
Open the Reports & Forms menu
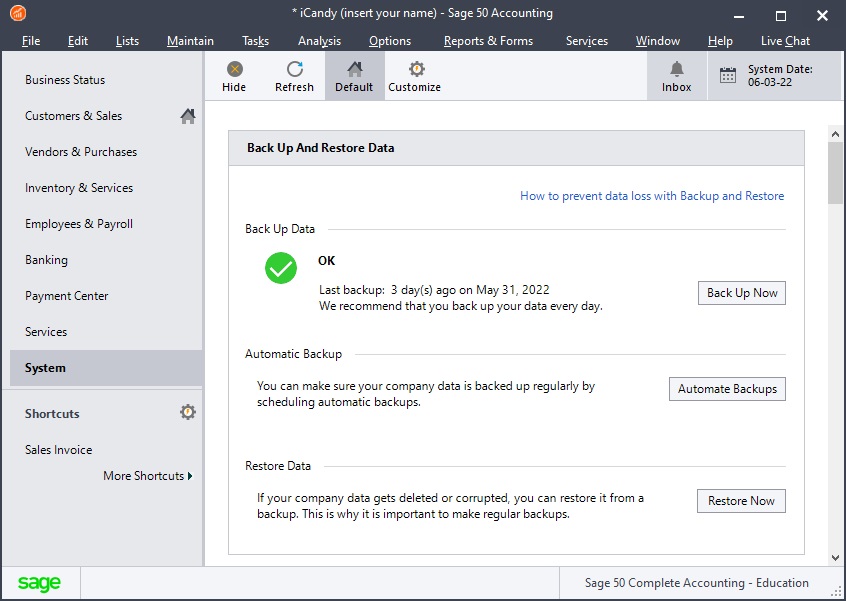click(x=488, y=41)
